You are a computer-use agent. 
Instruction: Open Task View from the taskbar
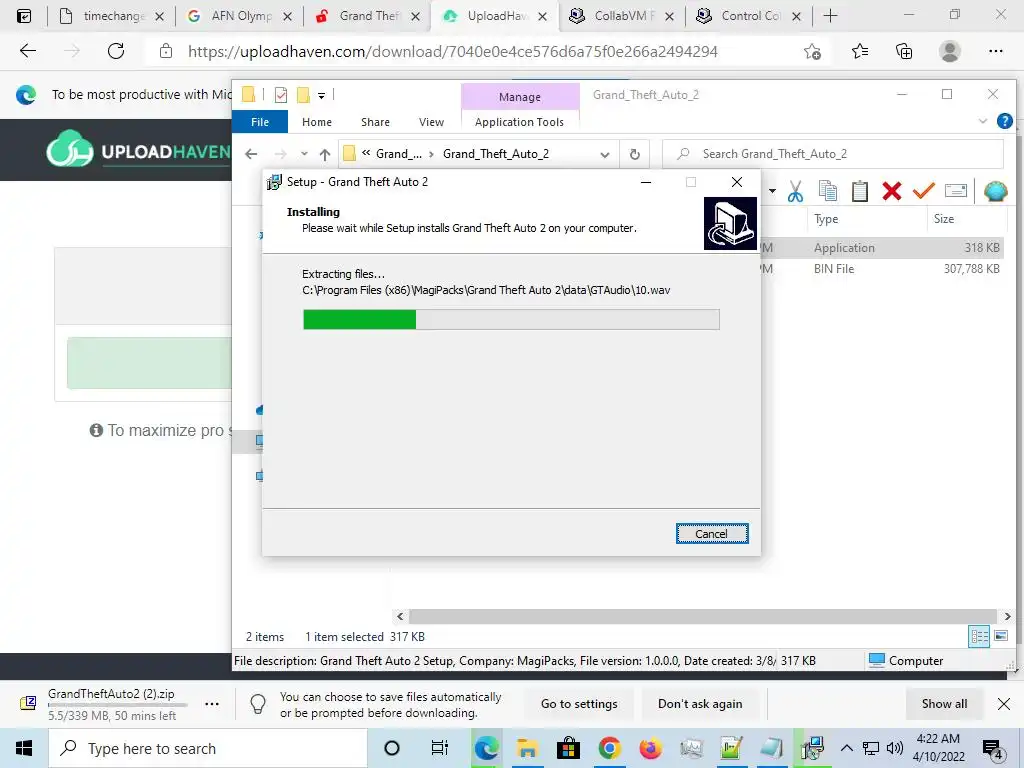coord(440,748)
